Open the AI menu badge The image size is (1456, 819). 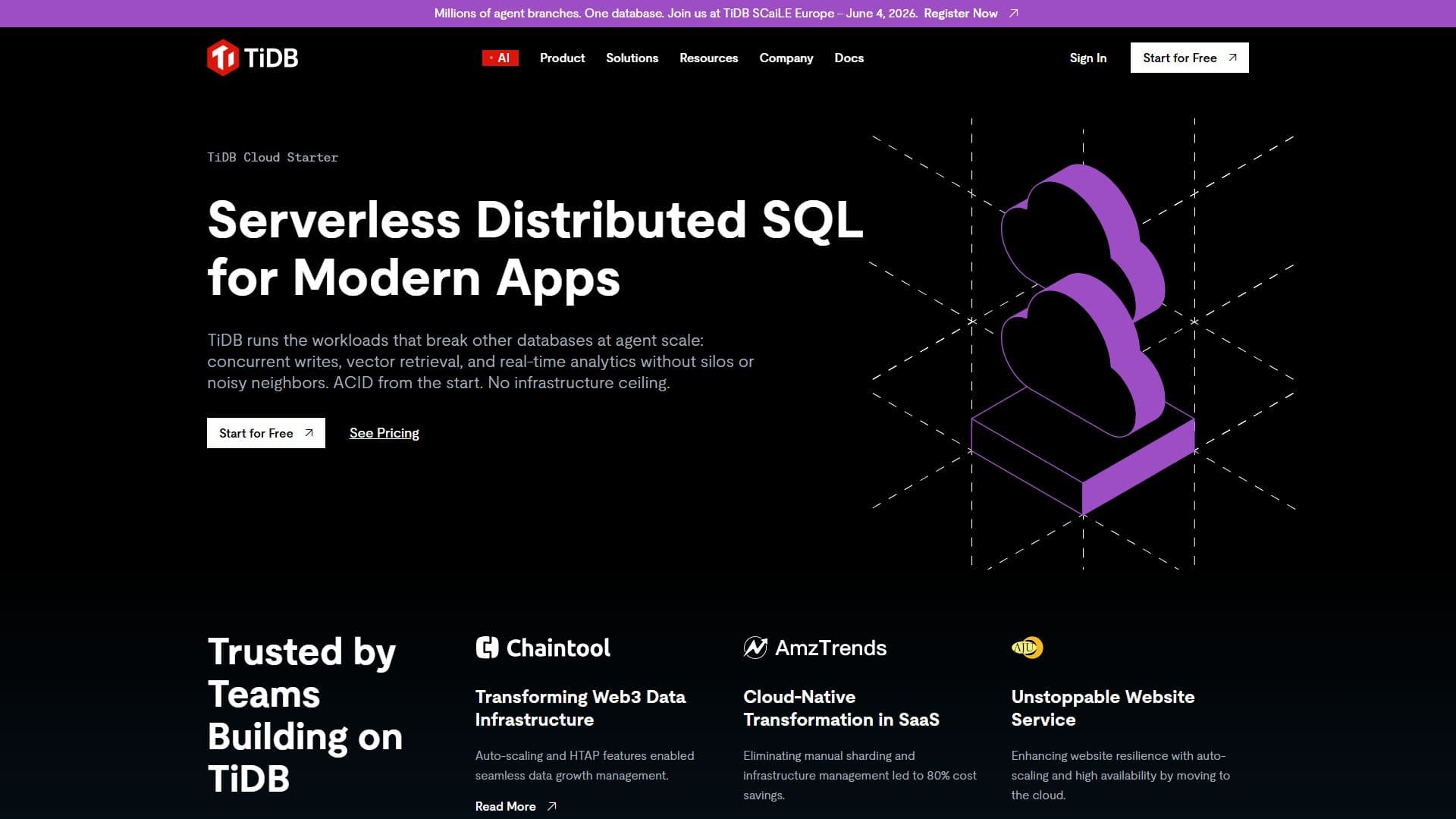tap(500, 58)
